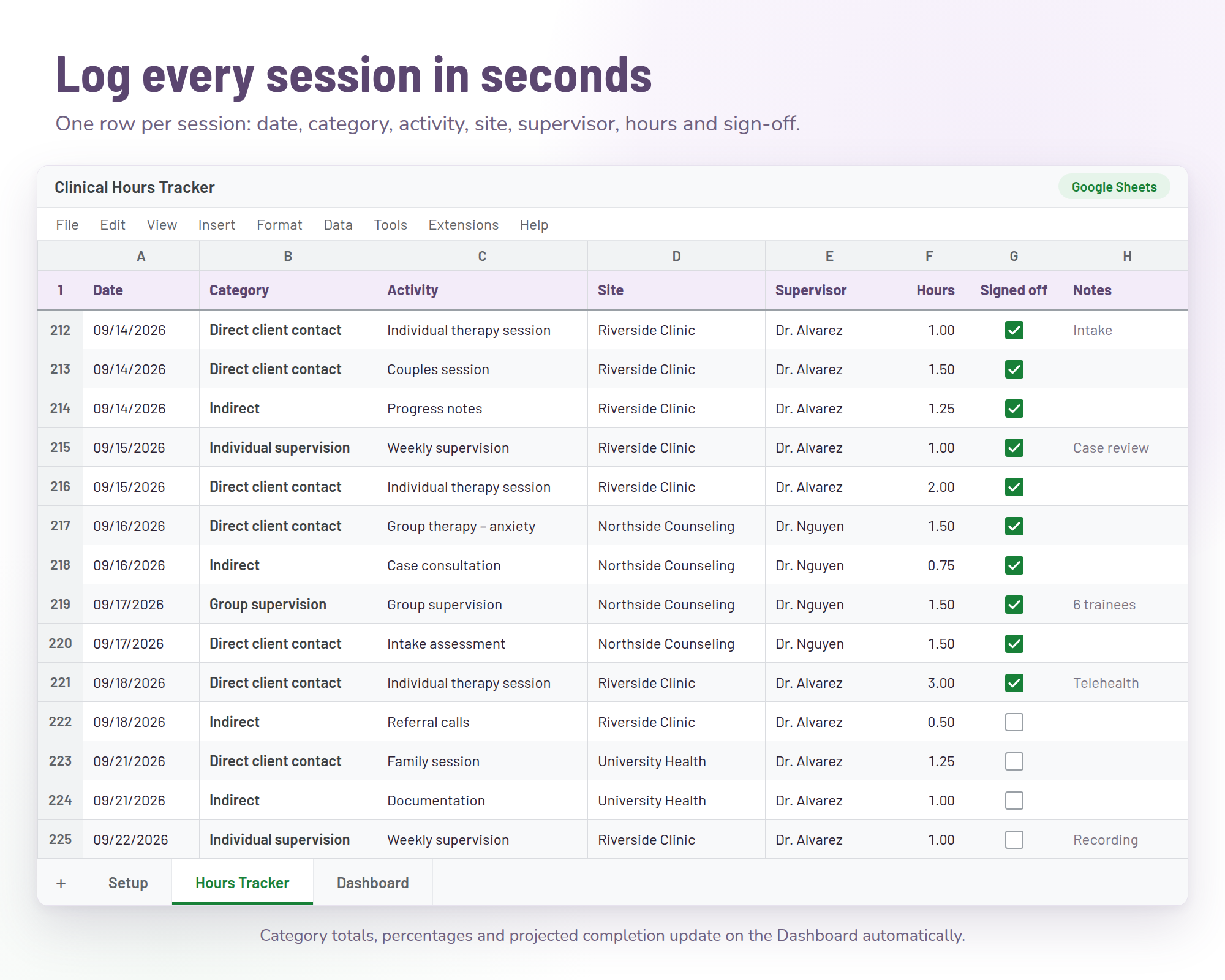
Task: Open the Data menu
Action: coord(338,225)
